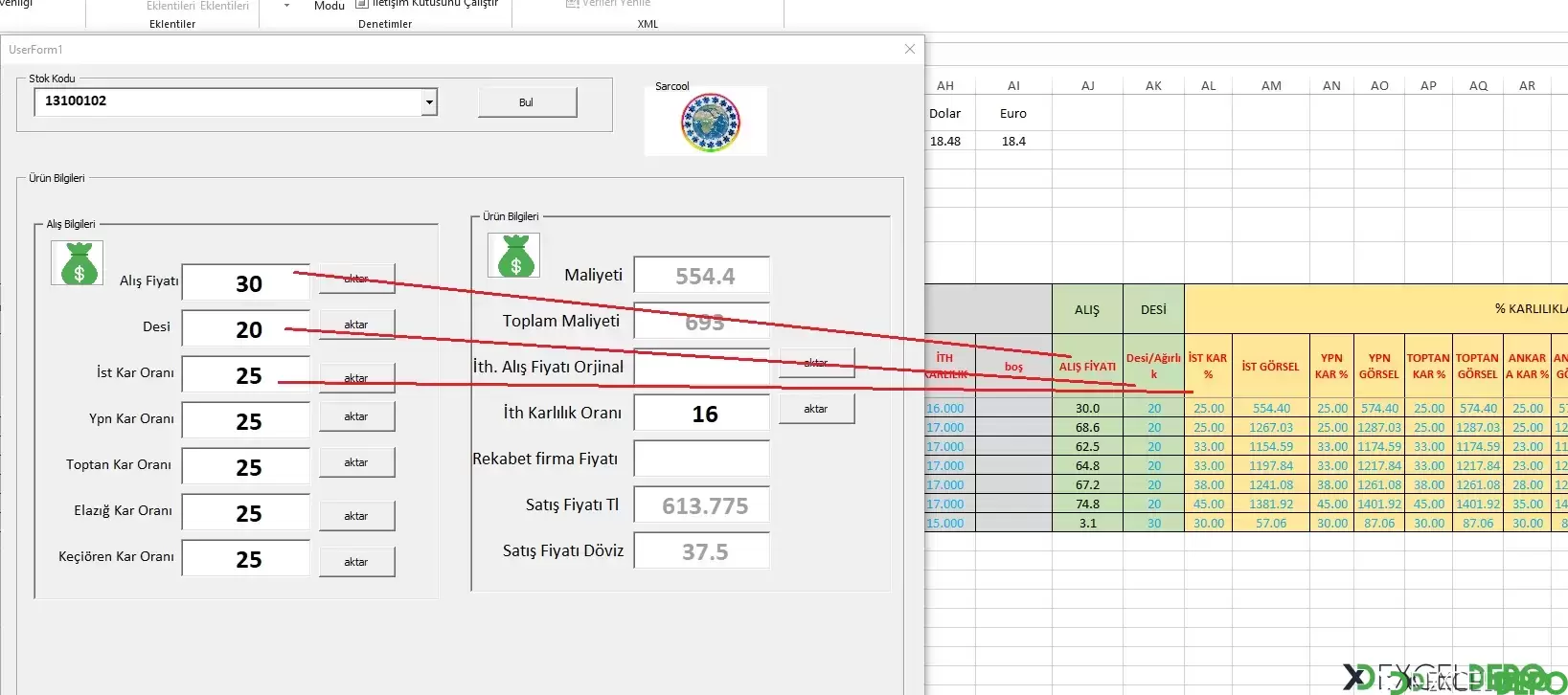Click aktar button next to İst Kar Oranı
1568x695 pixels.
[x=356, y=378]
